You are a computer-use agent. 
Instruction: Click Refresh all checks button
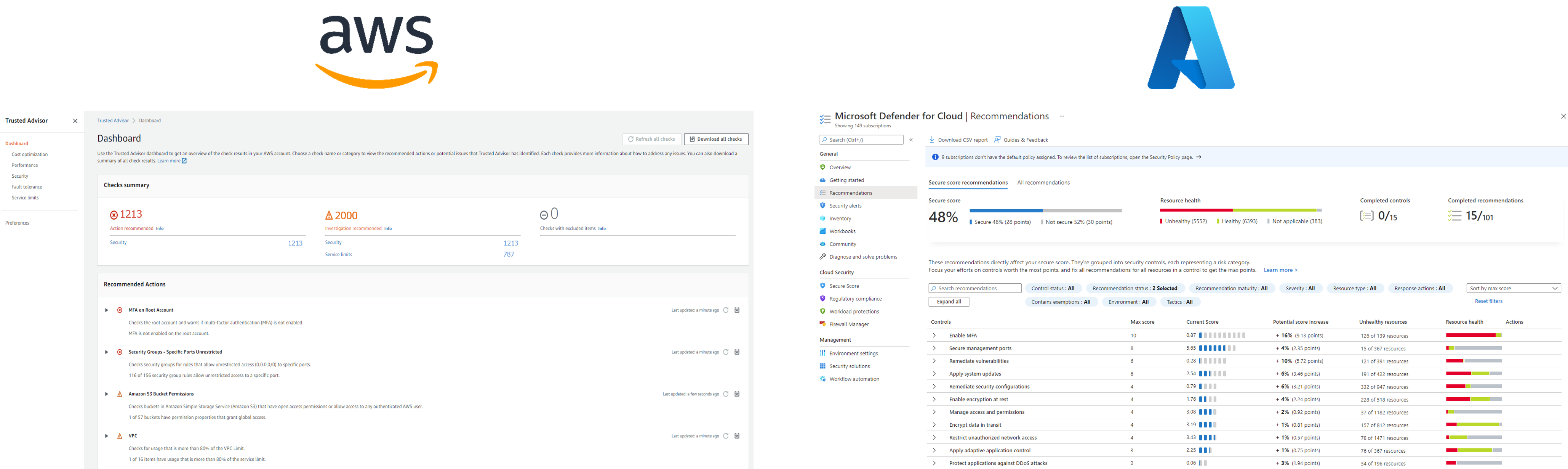[x=652, y=140]
